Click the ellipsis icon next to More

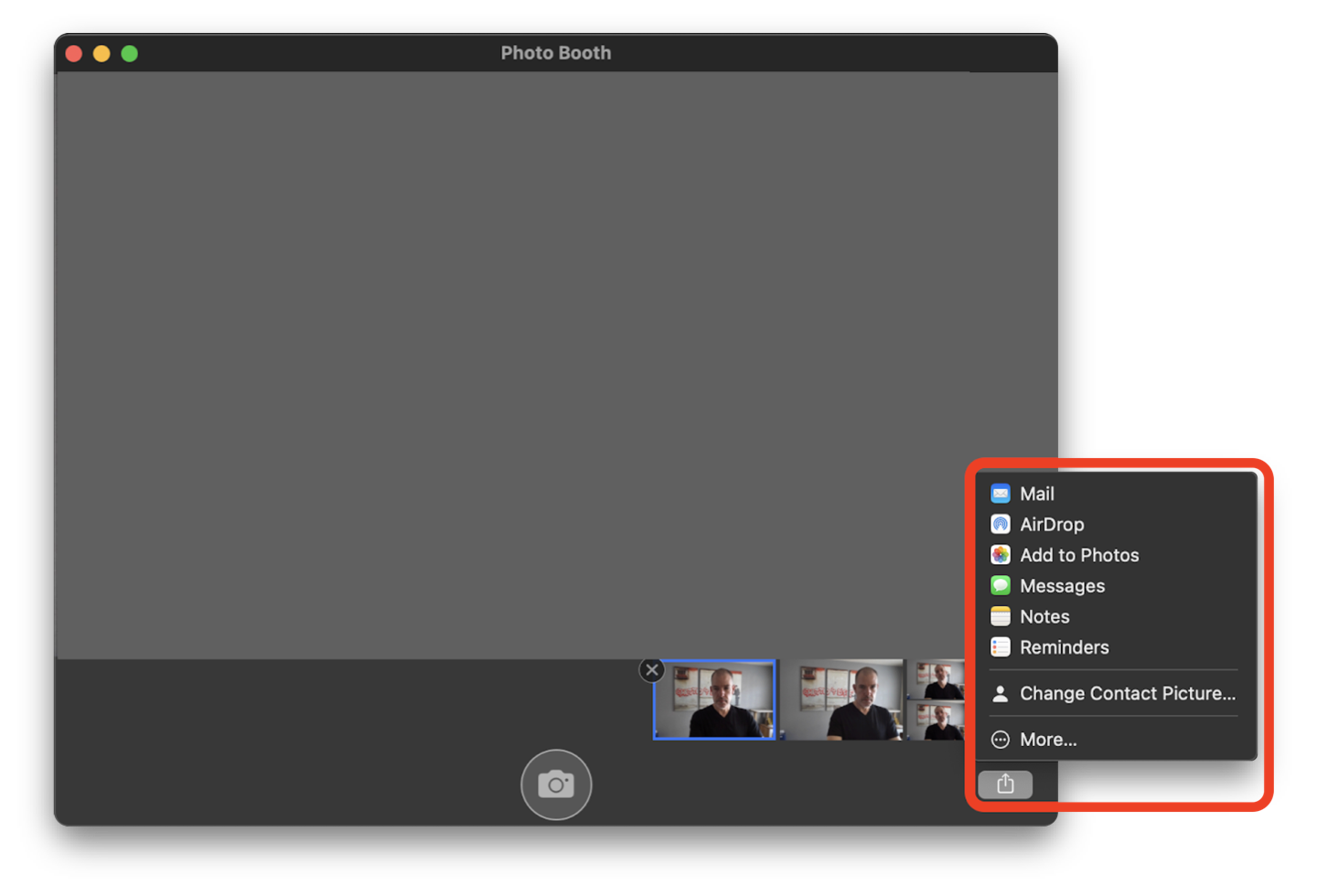coord(1000,739)
